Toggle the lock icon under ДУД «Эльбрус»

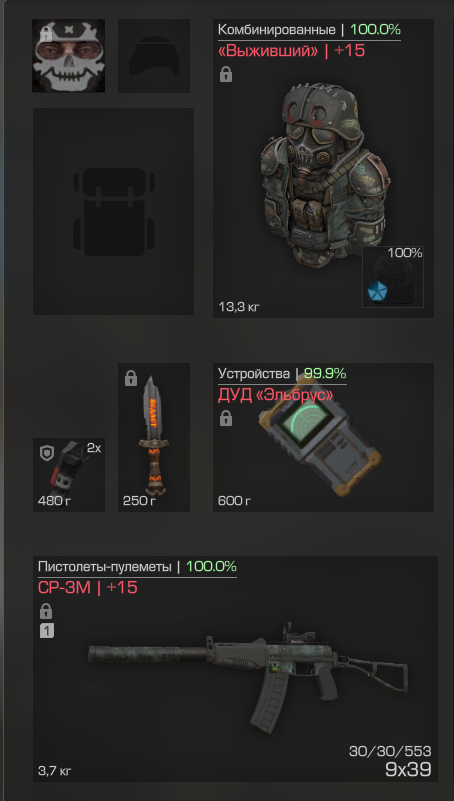click(x=226, y=418)
